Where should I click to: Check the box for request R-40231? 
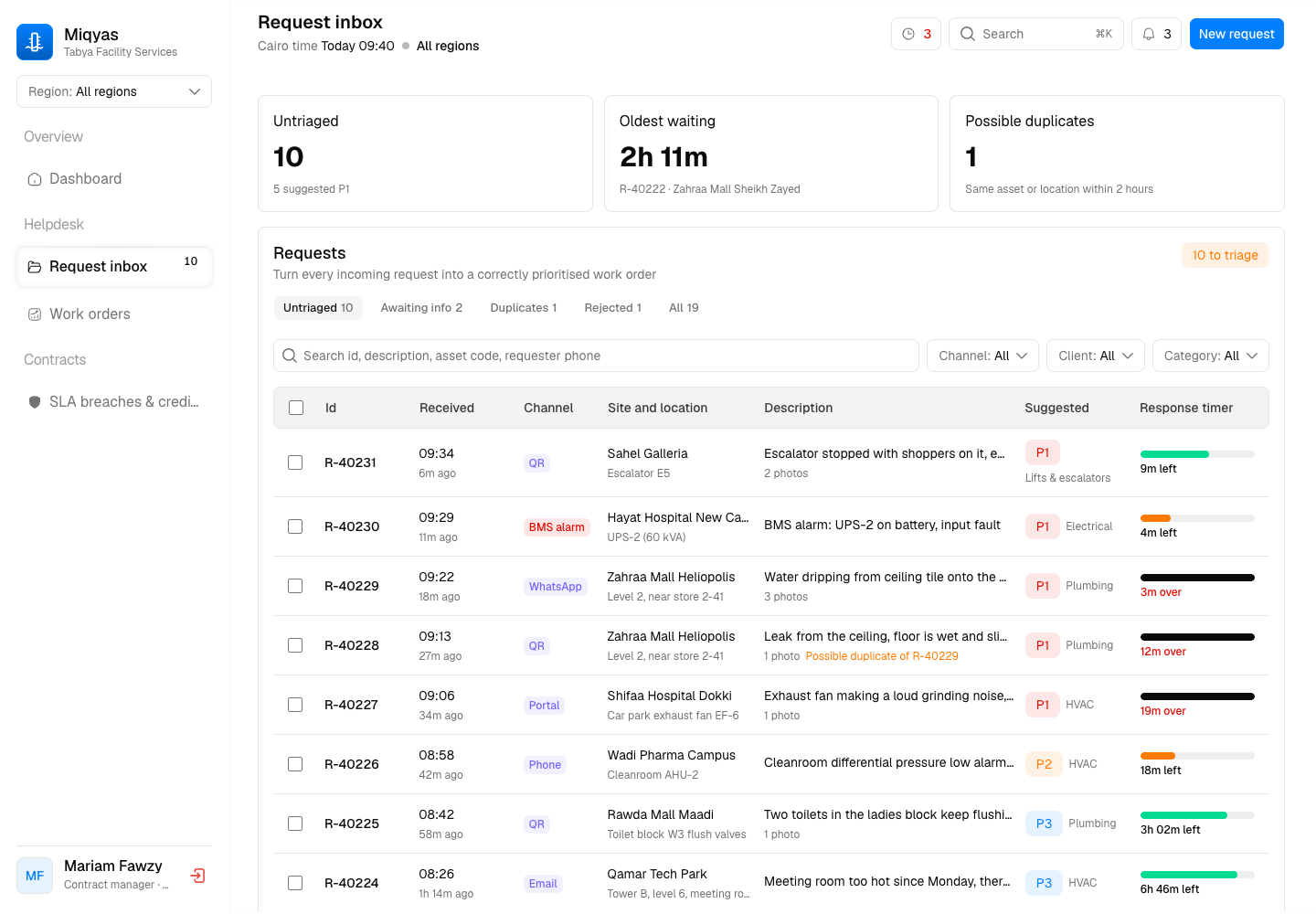click(295, 462)
